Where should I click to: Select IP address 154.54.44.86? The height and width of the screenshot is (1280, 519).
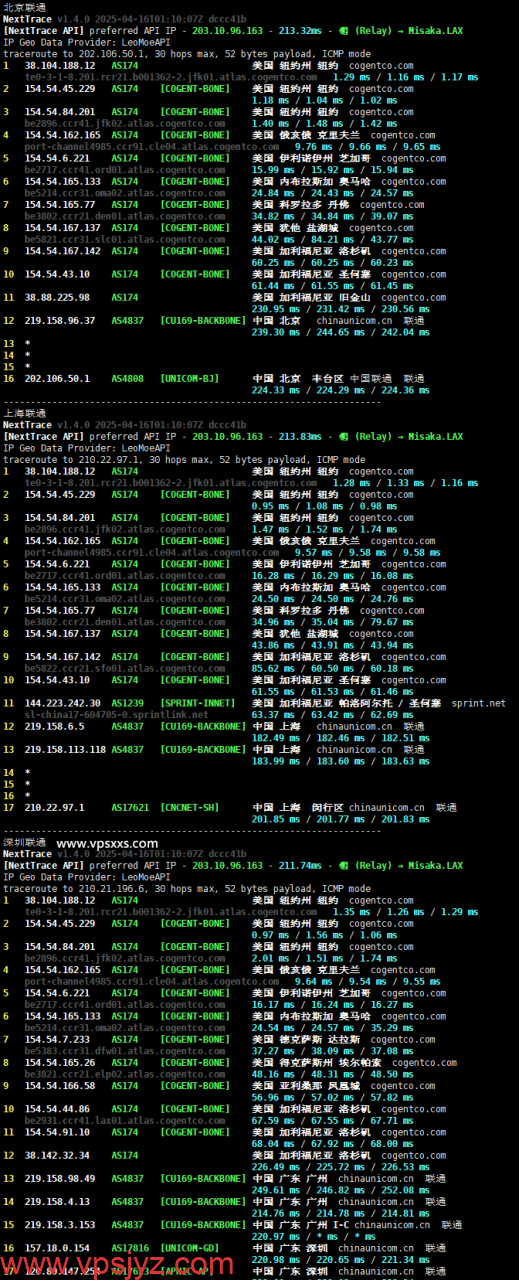[x=55, y=1109]
